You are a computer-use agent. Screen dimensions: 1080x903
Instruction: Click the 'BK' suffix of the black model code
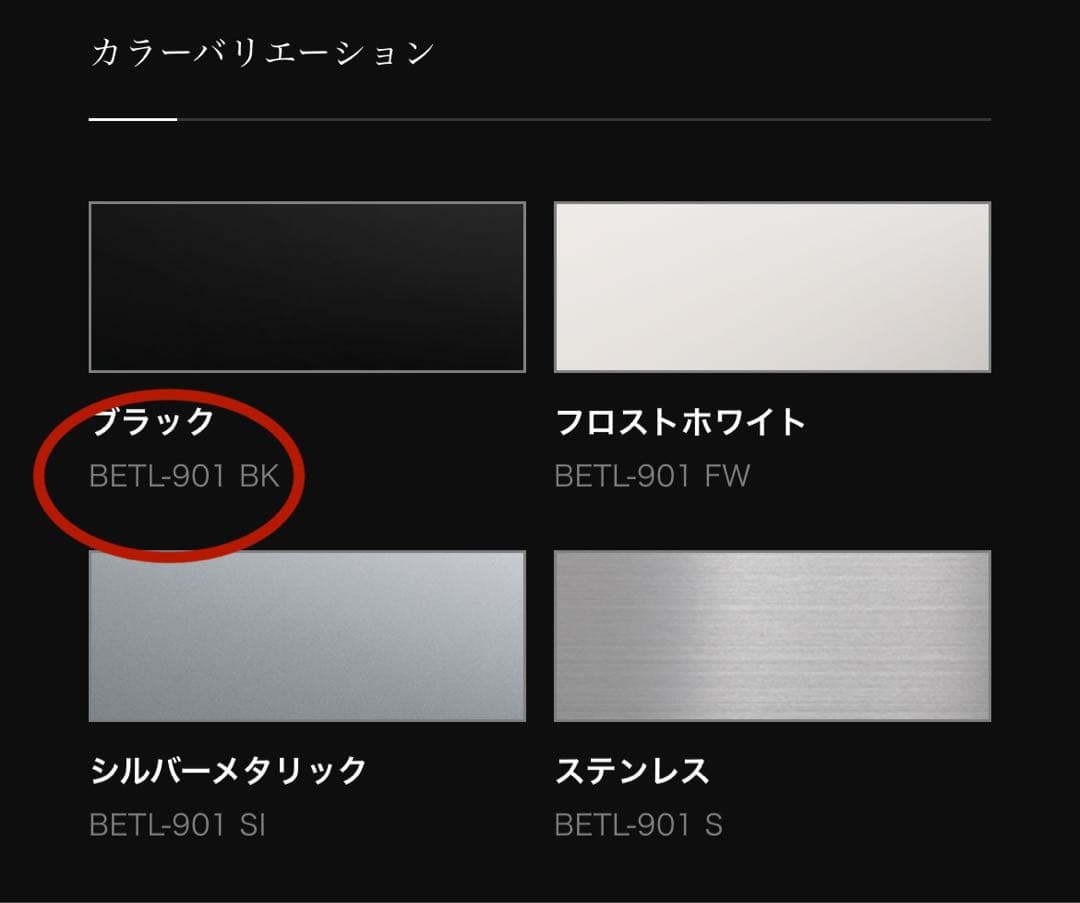point(260,476)
